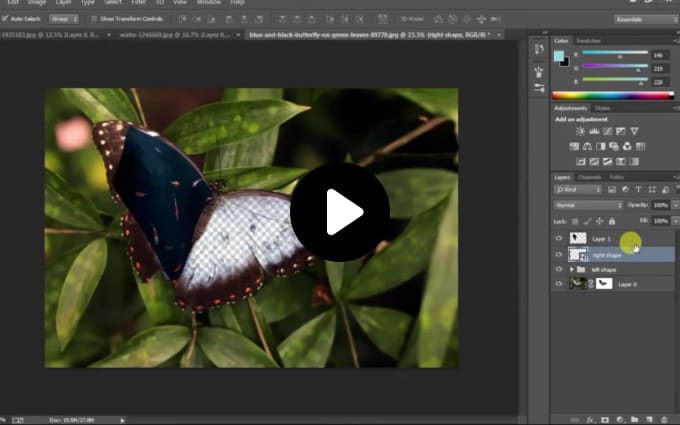
Task: Filter layers by pixel layers icon
Action: pyautogui.click(x=611, y=190)
